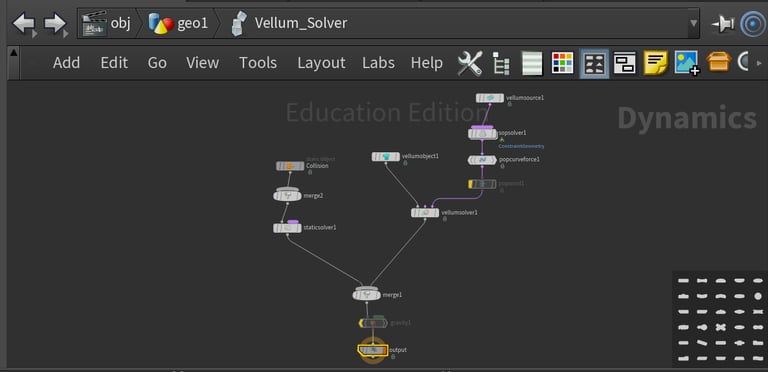This screenshot has width=768, height=372.
Task: Open the Labs menu
Action: 379,63
